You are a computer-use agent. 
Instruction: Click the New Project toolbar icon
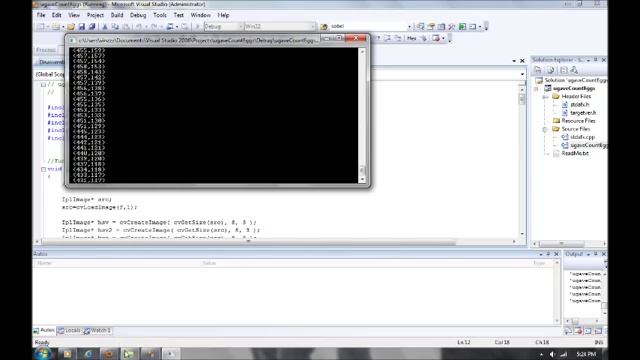41,27
